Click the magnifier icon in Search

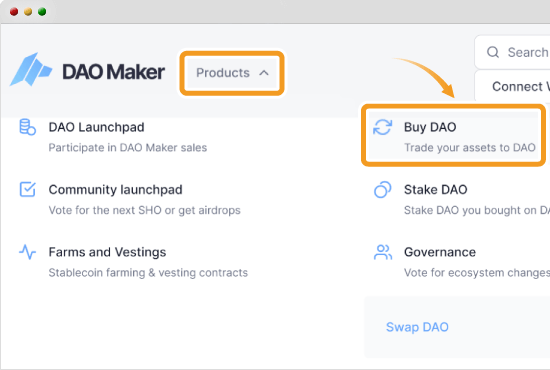point(493,52)
